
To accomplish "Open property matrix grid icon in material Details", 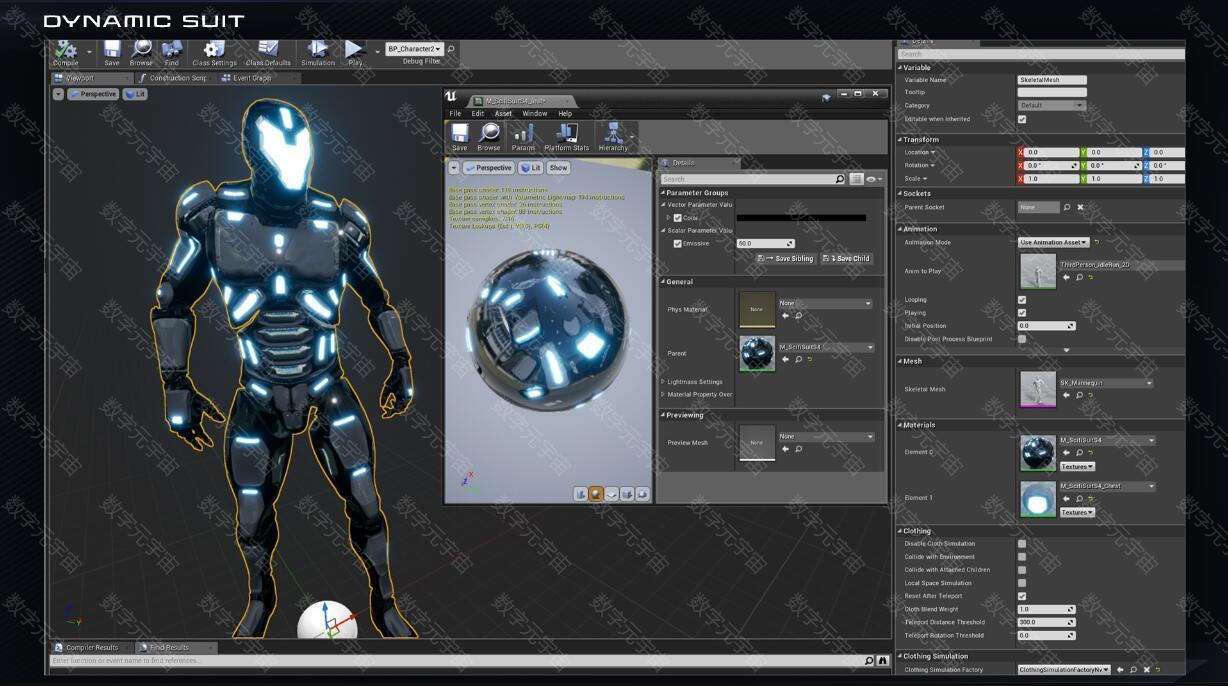I will click(x=856, y=179).
